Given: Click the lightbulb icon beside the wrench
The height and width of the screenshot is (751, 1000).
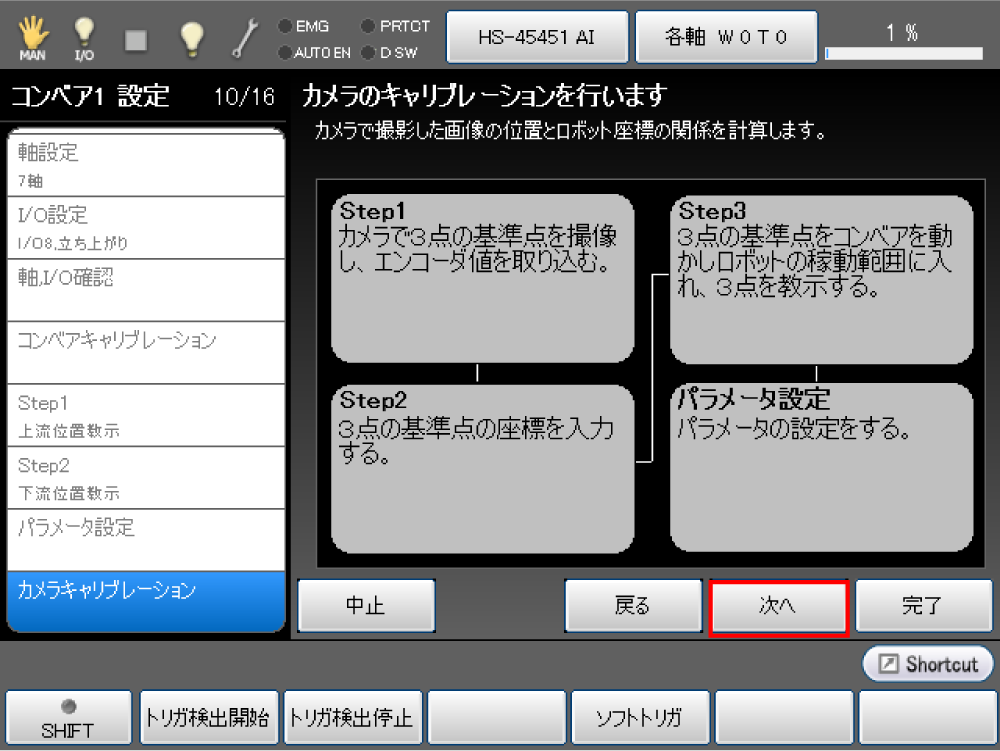Looking at the screenshot, I should click(191, 38).
